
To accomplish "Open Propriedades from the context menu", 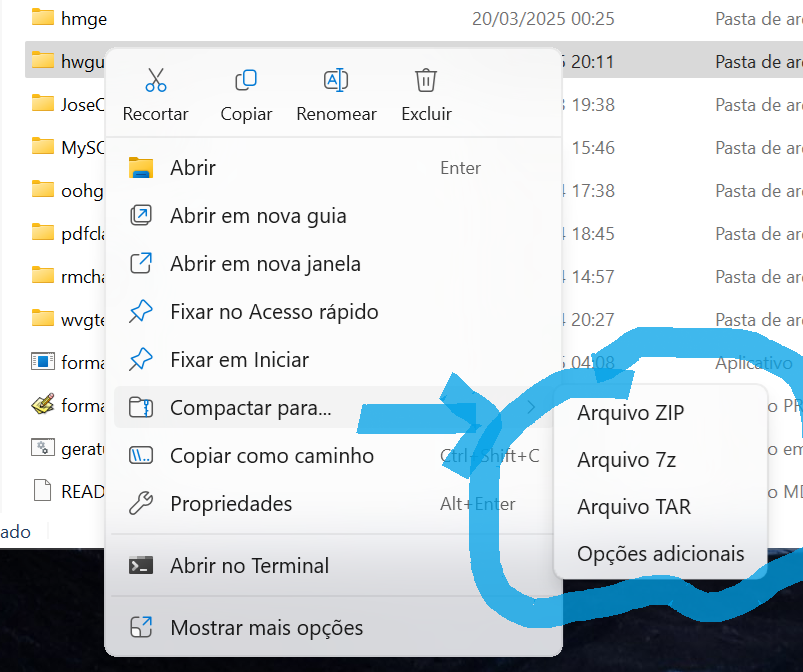I will [333, 504].
